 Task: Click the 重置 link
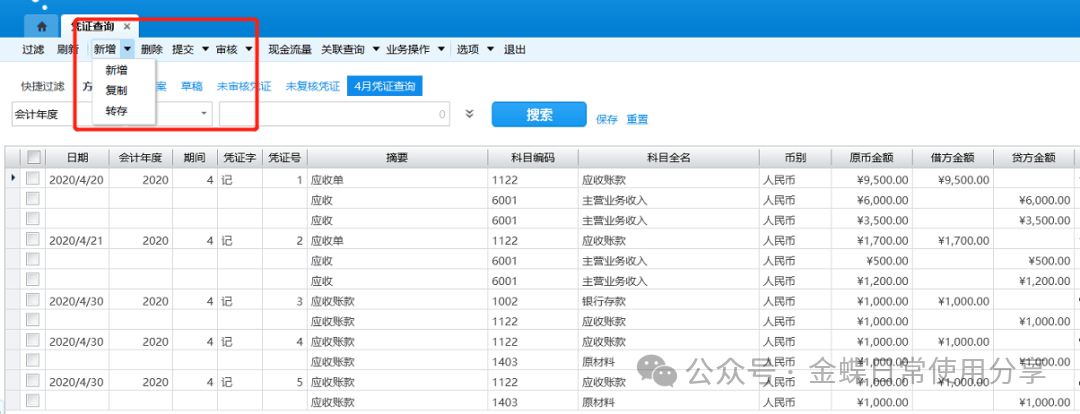tap(637, 120)
